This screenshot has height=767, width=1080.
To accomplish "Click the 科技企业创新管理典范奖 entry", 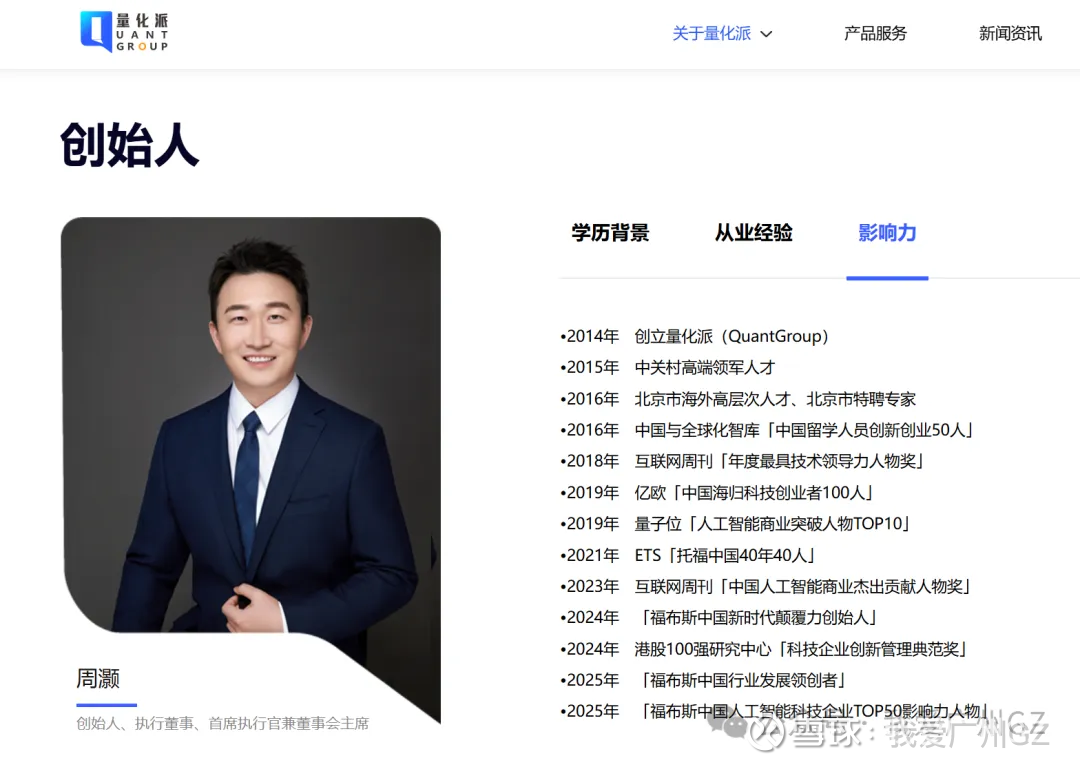I will (765, 649).
